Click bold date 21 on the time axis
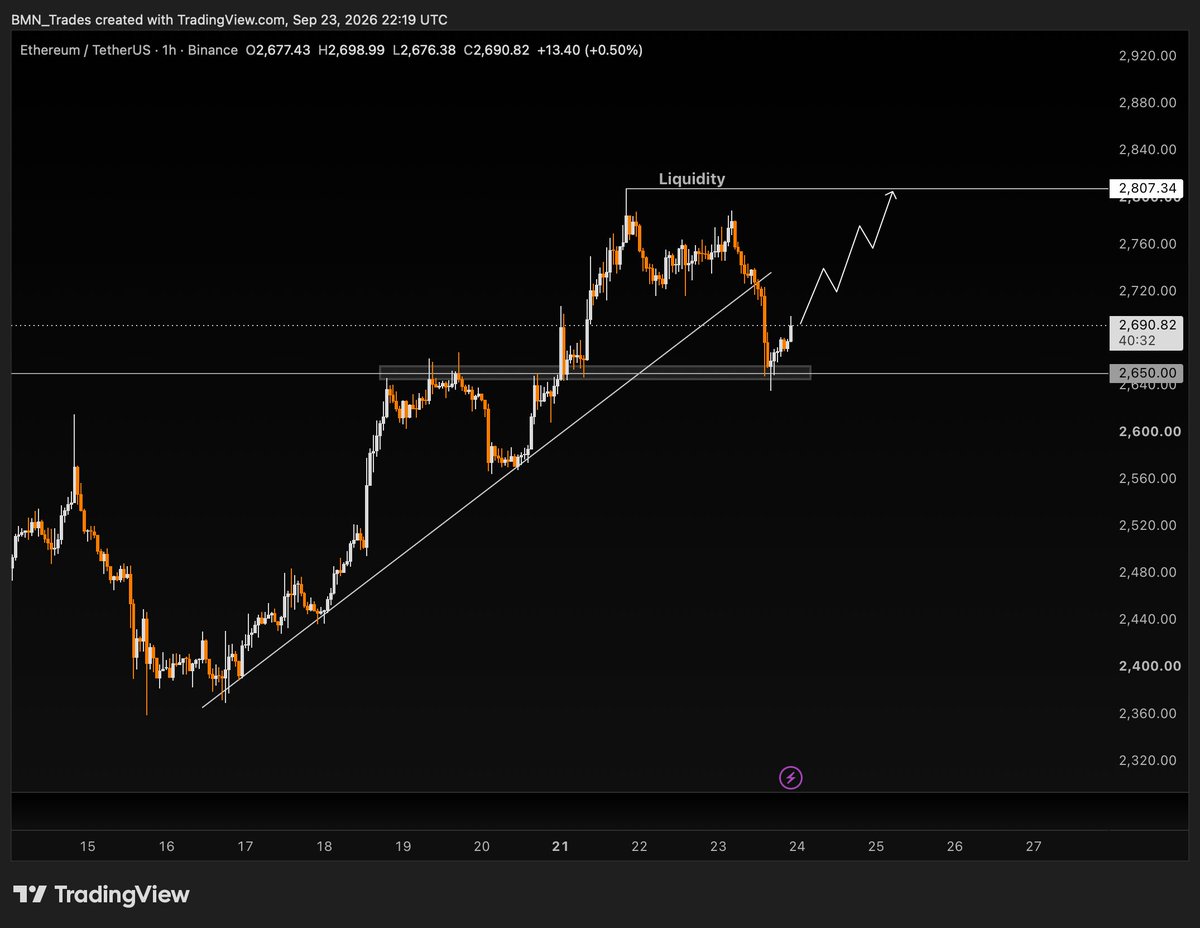Screen dimensions: 1200x928 [560, 846]
